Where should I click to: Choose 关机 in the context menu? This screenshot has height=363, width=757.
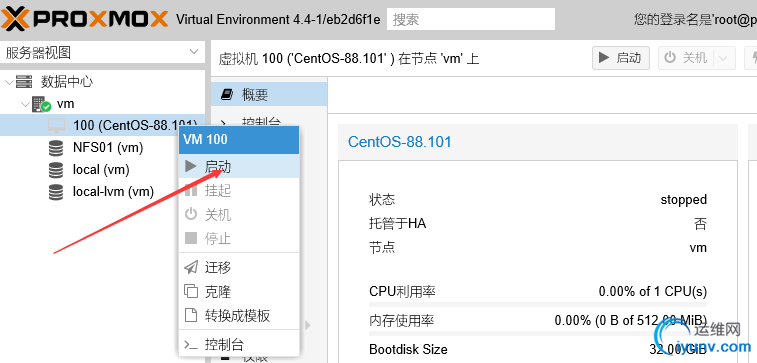(239, 214)
